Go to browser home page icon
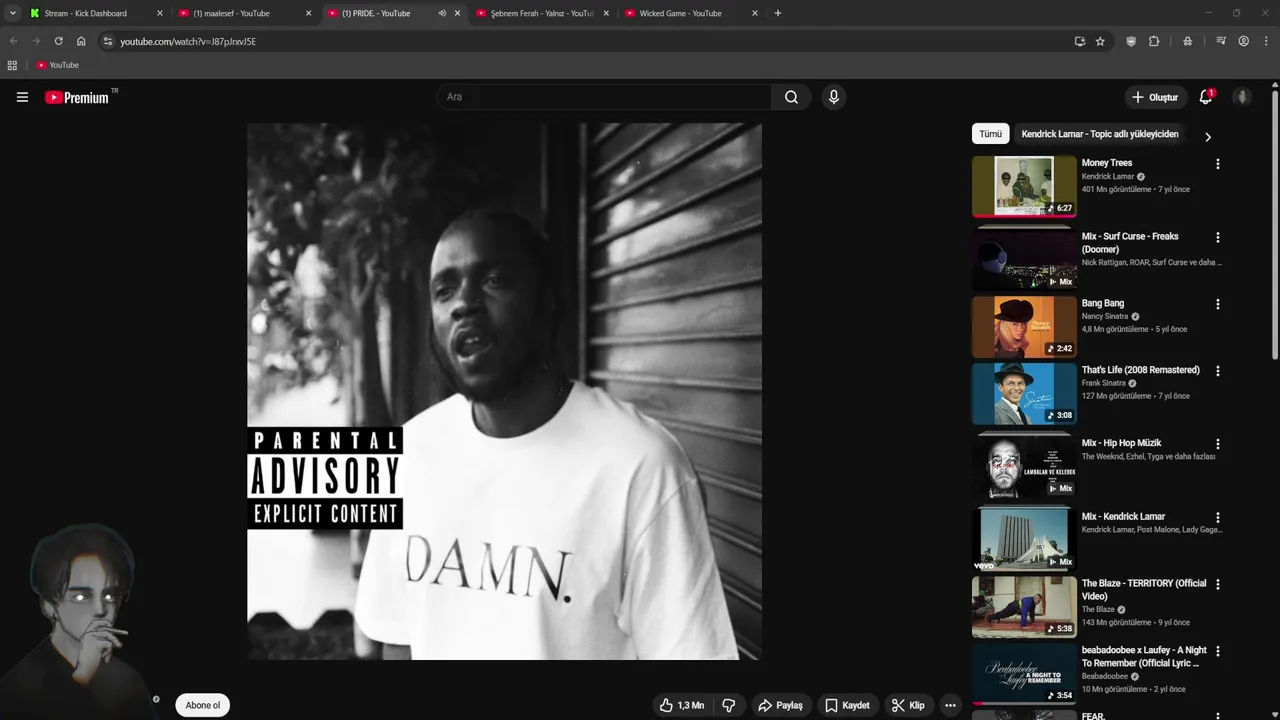The width and height of the screenshot is (1280, 720). (81, 41)
